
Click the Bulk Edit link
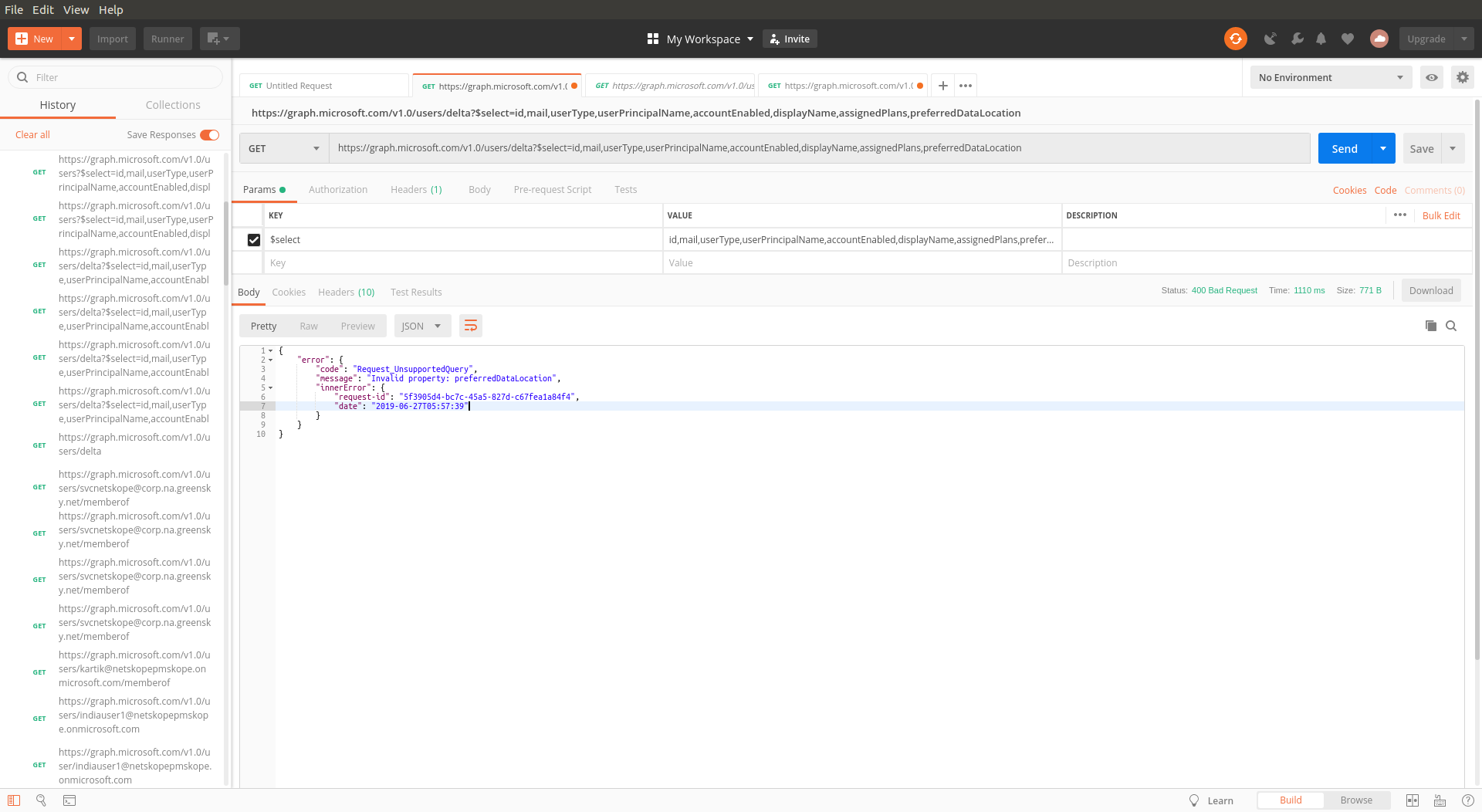(x=1441, y=215)
